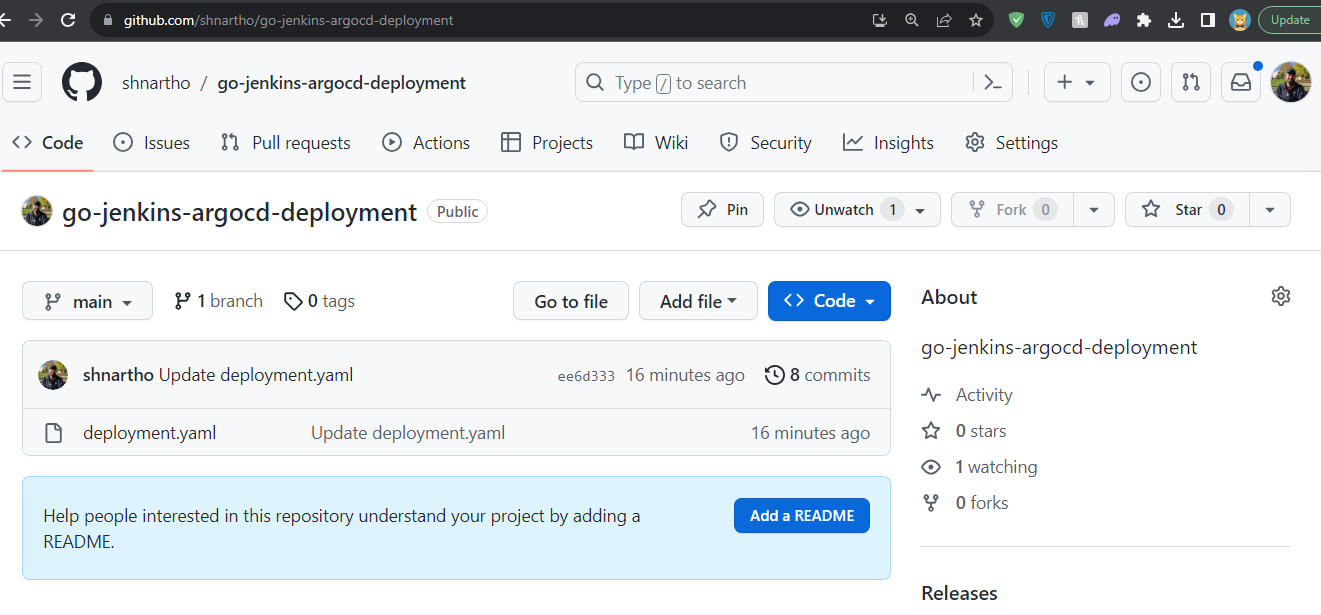Click the Chrome profile avatar icon
The height and width of the screenshot is (615, 1321).
1240,20
